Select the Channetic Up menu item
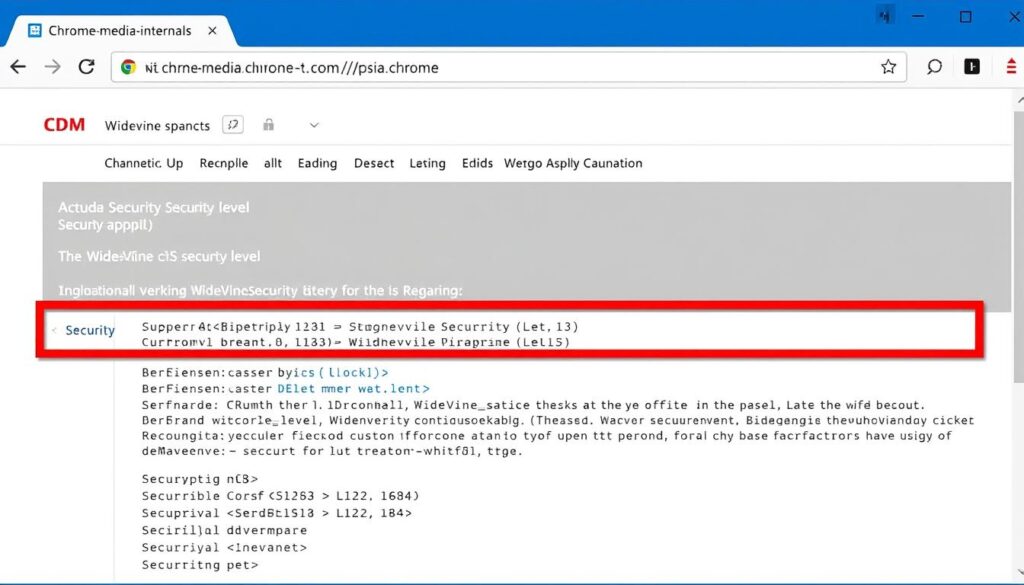This screenshot has width=1024, height=585. coord(143,163)
